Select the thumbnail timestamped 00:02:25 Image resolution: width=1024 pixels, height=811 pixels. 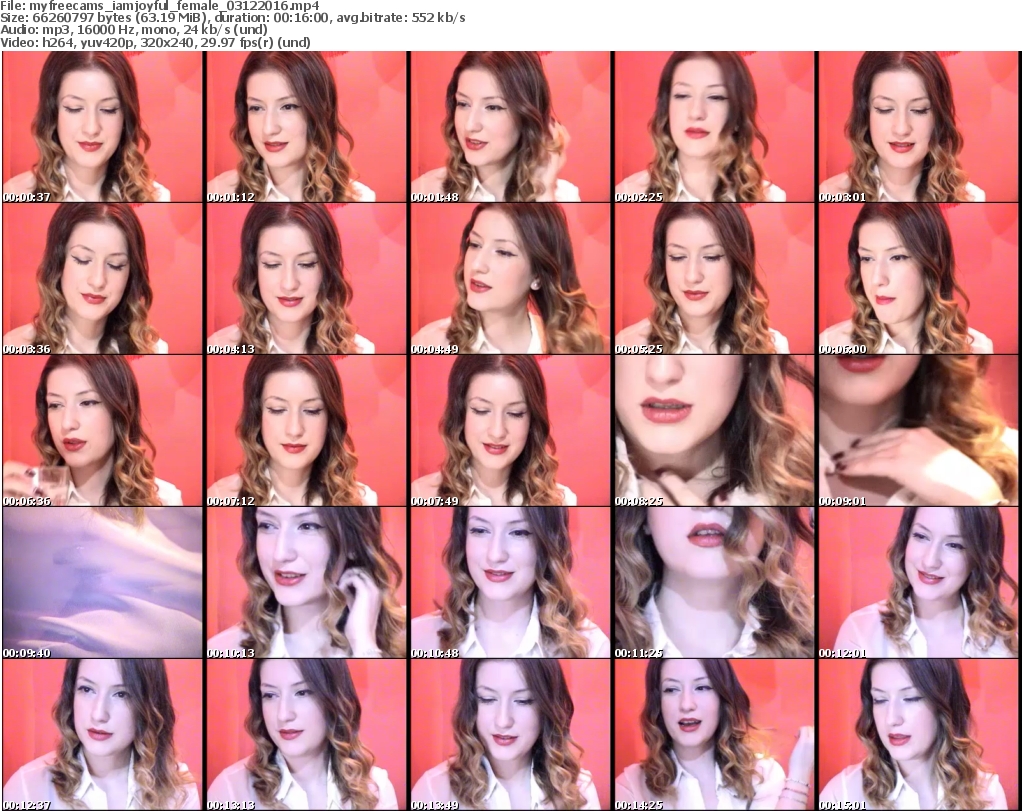[714, 127]
